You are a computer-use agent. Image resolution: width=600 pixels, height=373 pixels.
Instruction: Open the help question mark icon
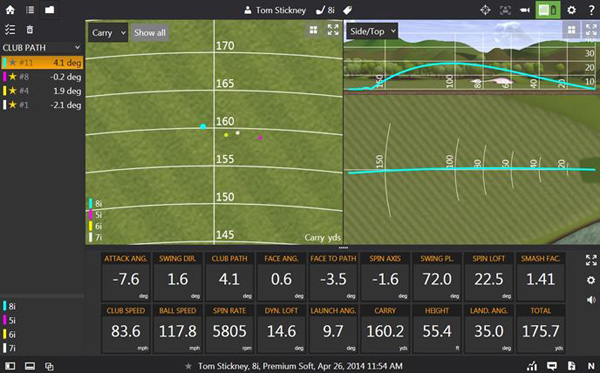(592, 10)
